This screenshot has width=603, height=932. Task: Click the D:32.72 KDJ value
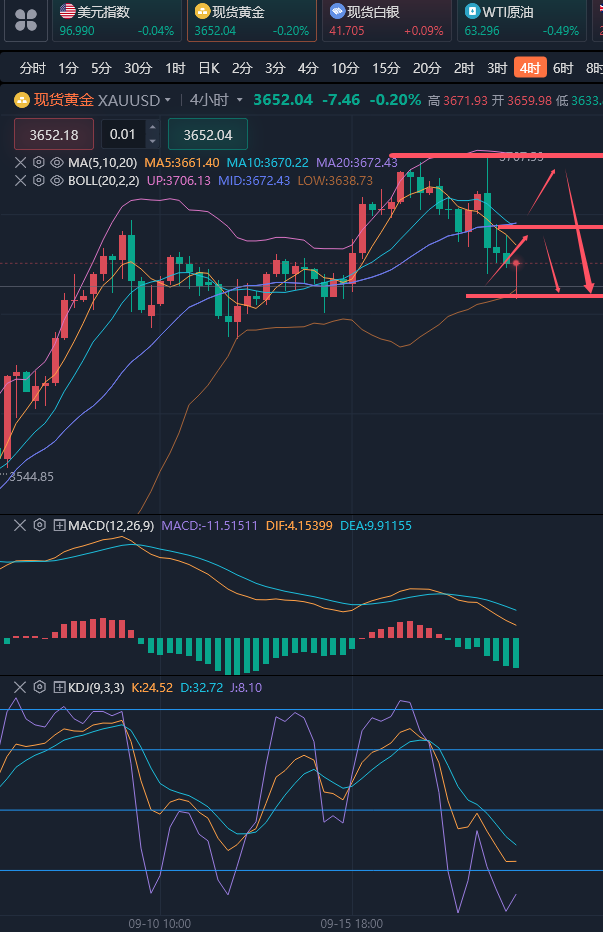(202, 688)
